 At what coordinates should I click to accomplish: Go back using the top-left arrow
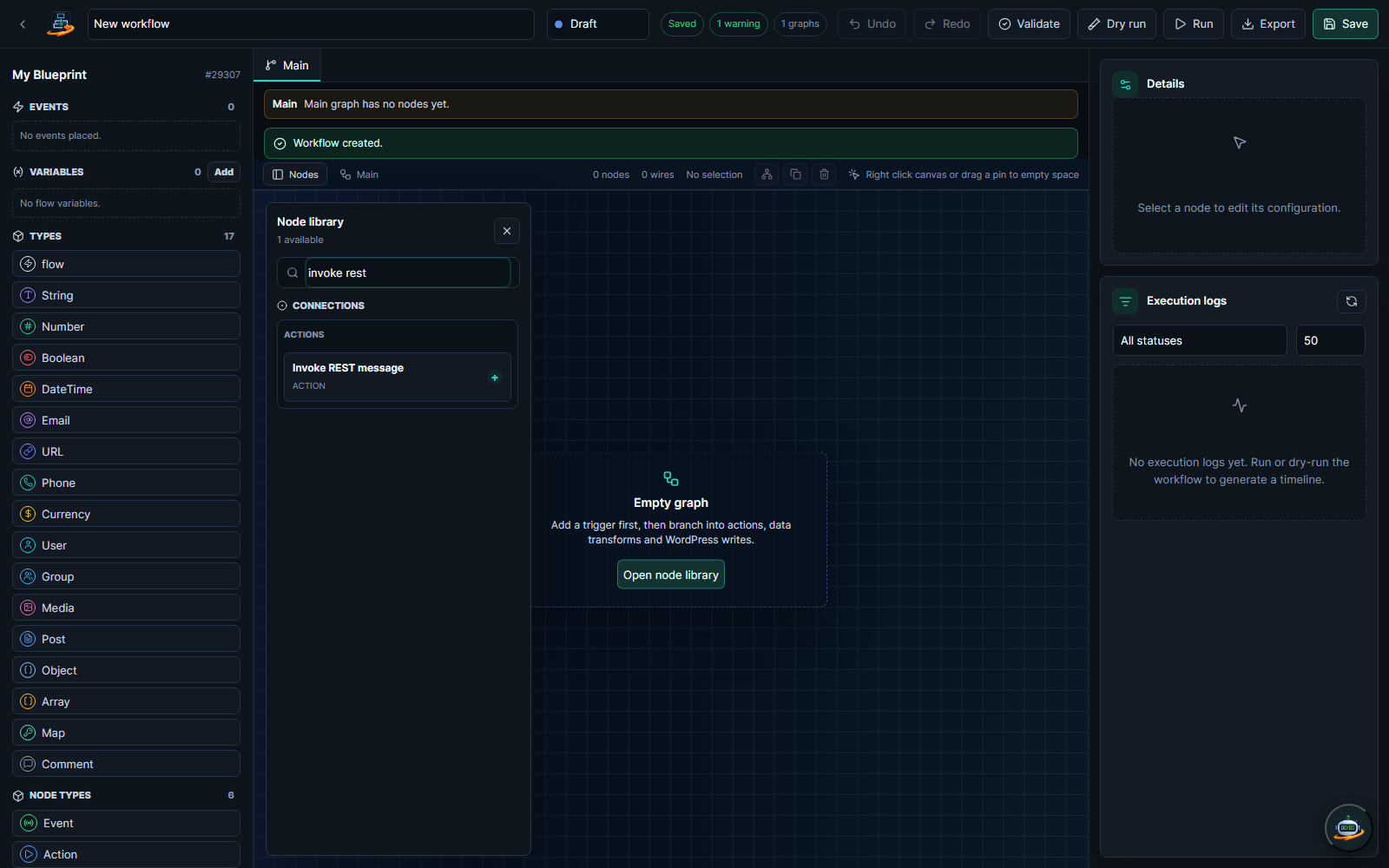23,24
